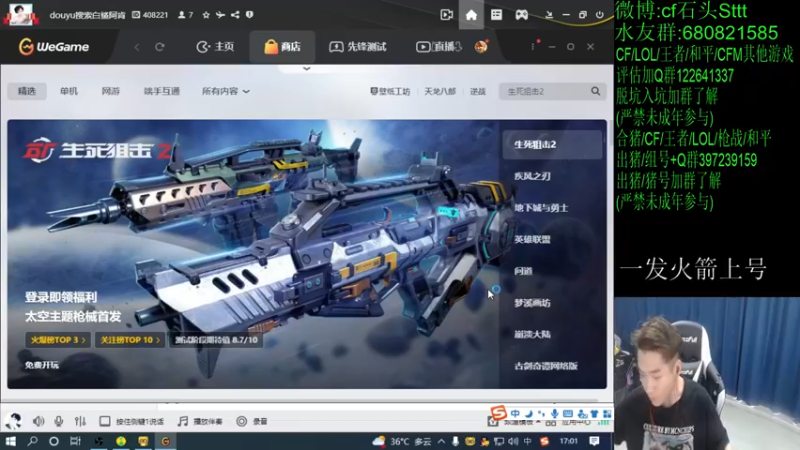Open the 天龙八部 link
The height and width of the screenshot is (450, 800).
(x=440, y=91)
